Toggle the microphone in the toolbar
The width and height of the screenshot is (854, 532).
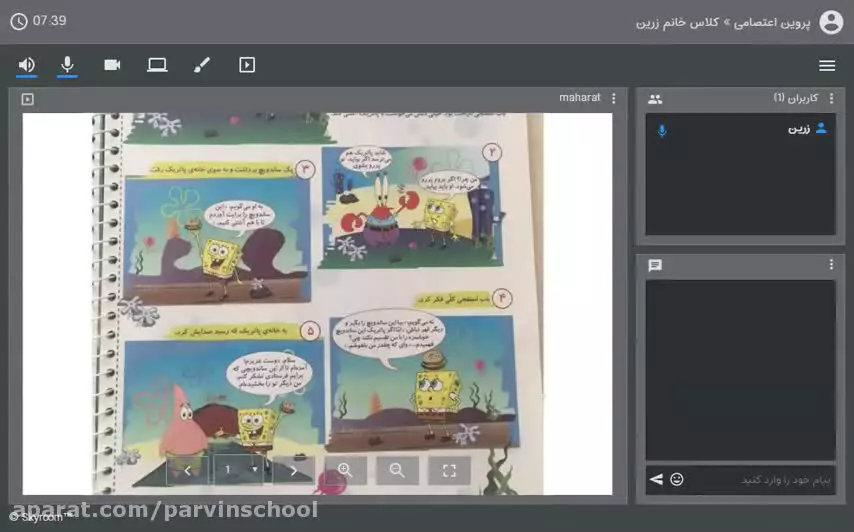click(x=67, y=65)
